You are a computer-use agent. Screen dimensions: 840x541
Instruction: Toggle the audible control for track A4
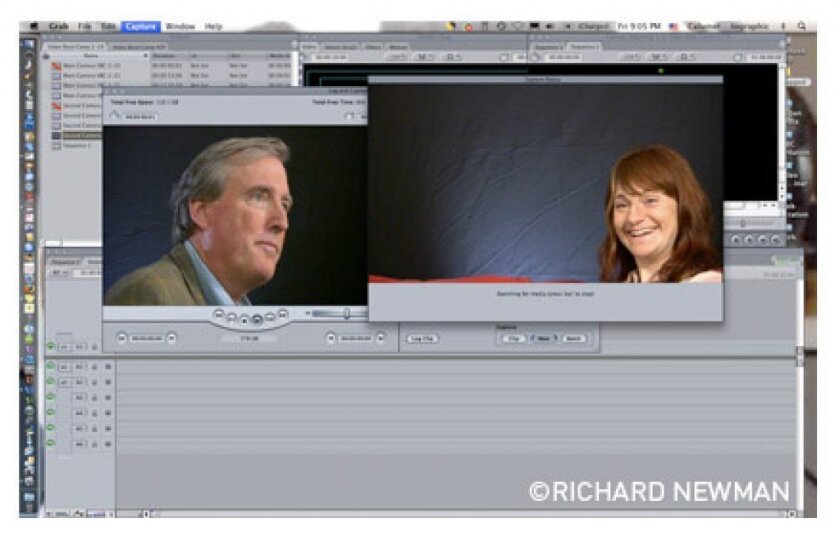point(51,413)
